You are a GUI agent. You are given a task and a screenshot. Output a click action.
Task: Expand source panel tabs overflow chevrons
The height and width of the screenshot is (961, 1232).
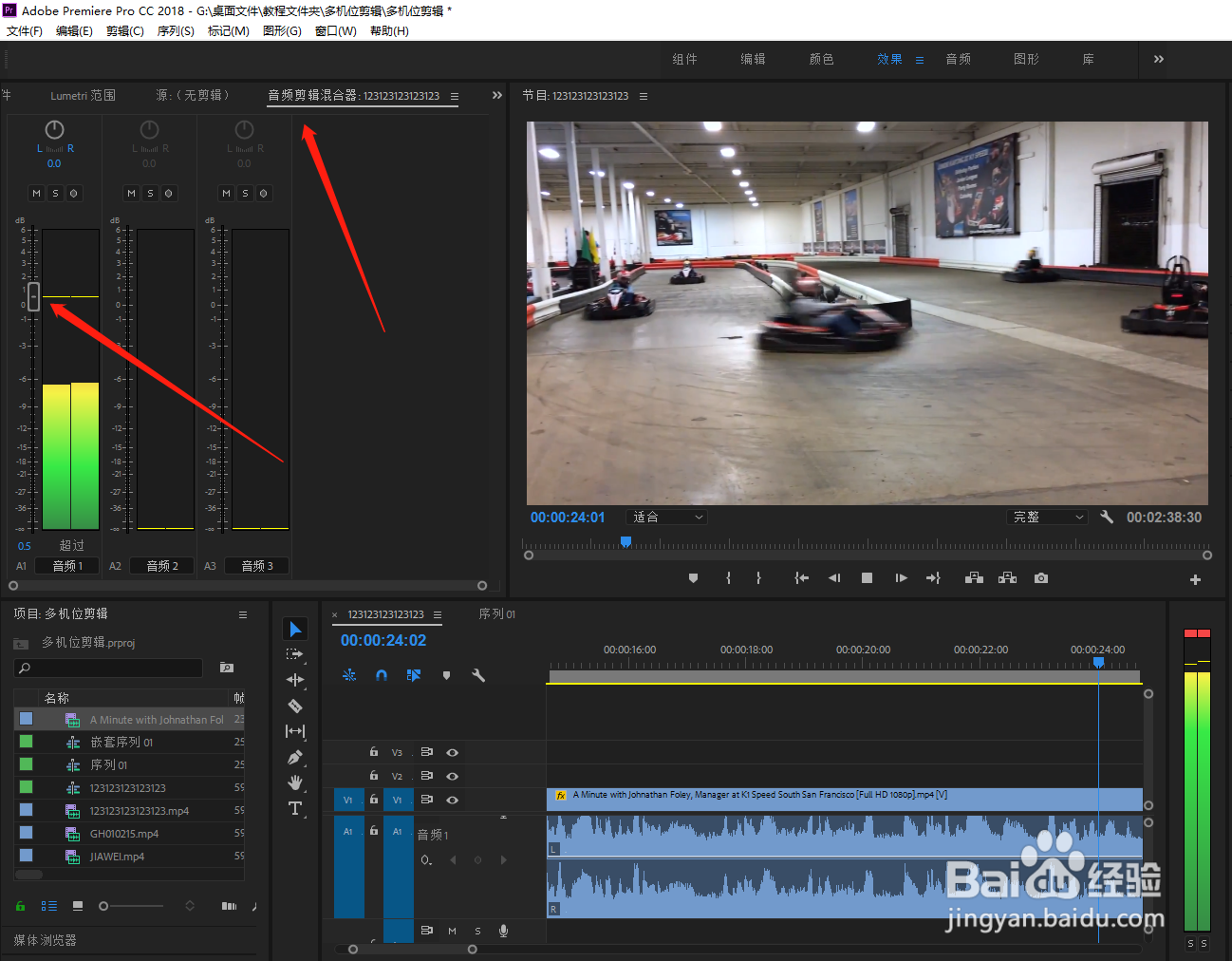pos(497,95)
